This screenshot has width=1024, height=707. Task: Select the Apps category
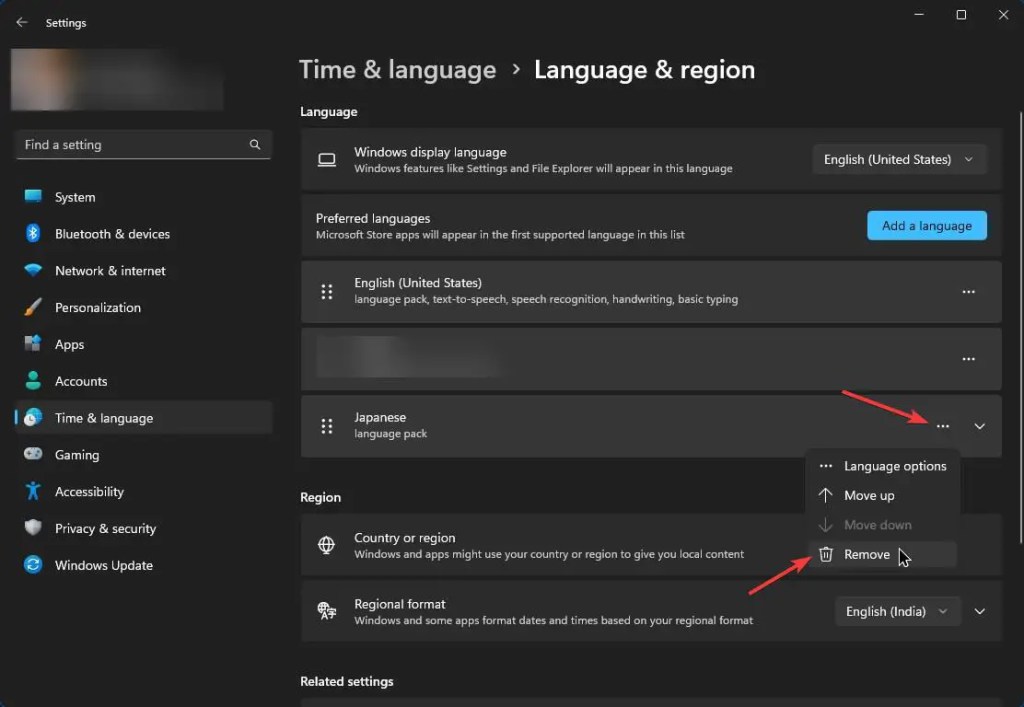tap(143, 344)
